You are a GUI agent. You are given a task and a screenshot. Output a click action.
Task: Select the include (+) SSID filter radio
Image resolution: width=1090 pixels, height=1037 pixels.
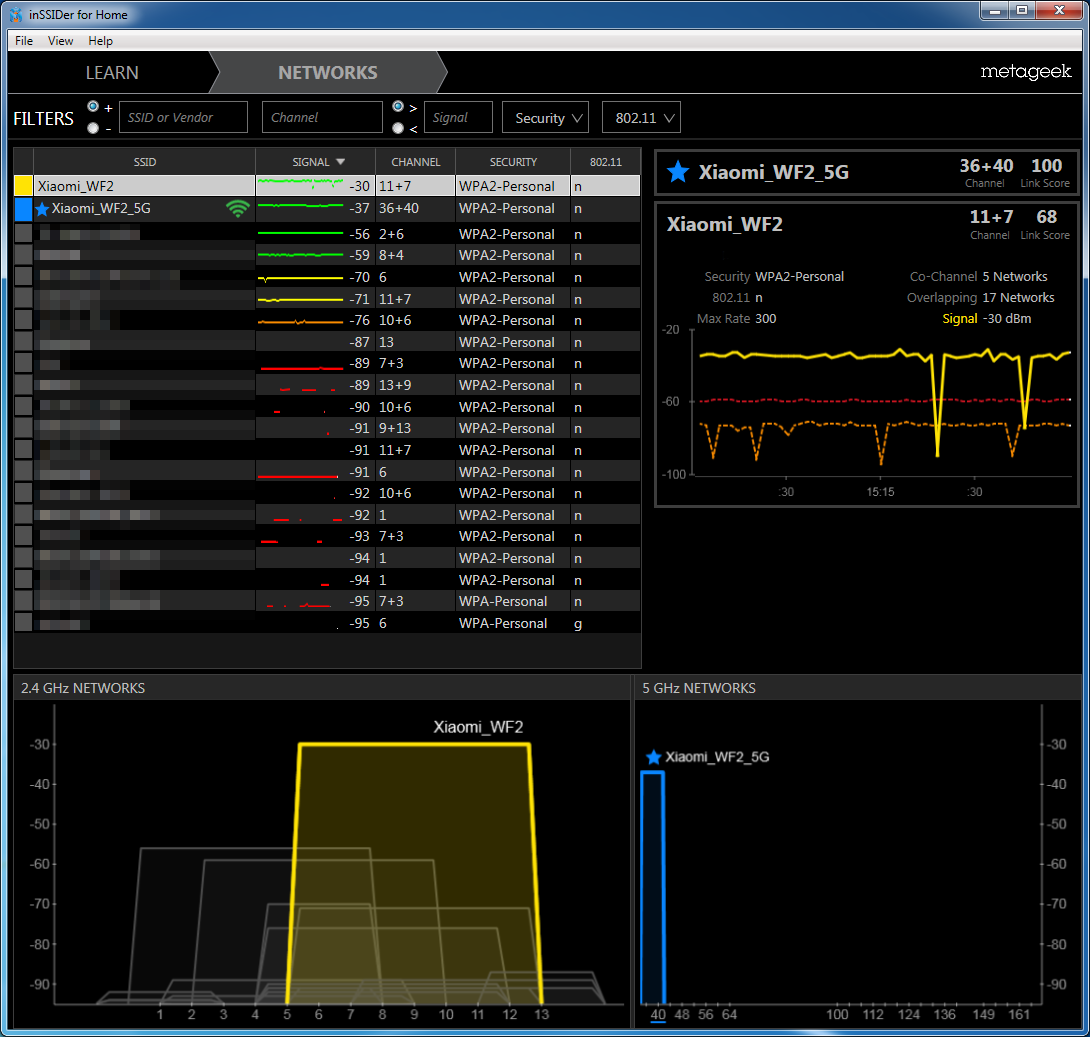coord(93,106)
